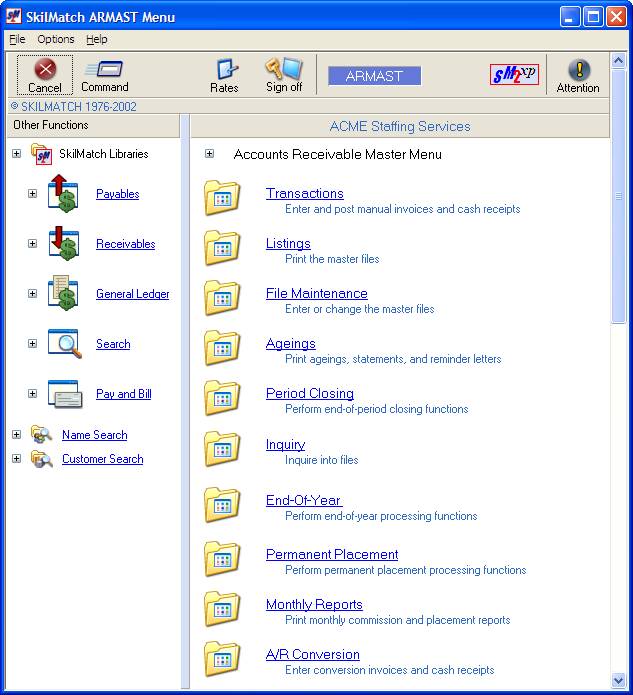Expand the Search tree node
Image resolution: width=633 pixels, height=695 pixels.
[32, 344]
